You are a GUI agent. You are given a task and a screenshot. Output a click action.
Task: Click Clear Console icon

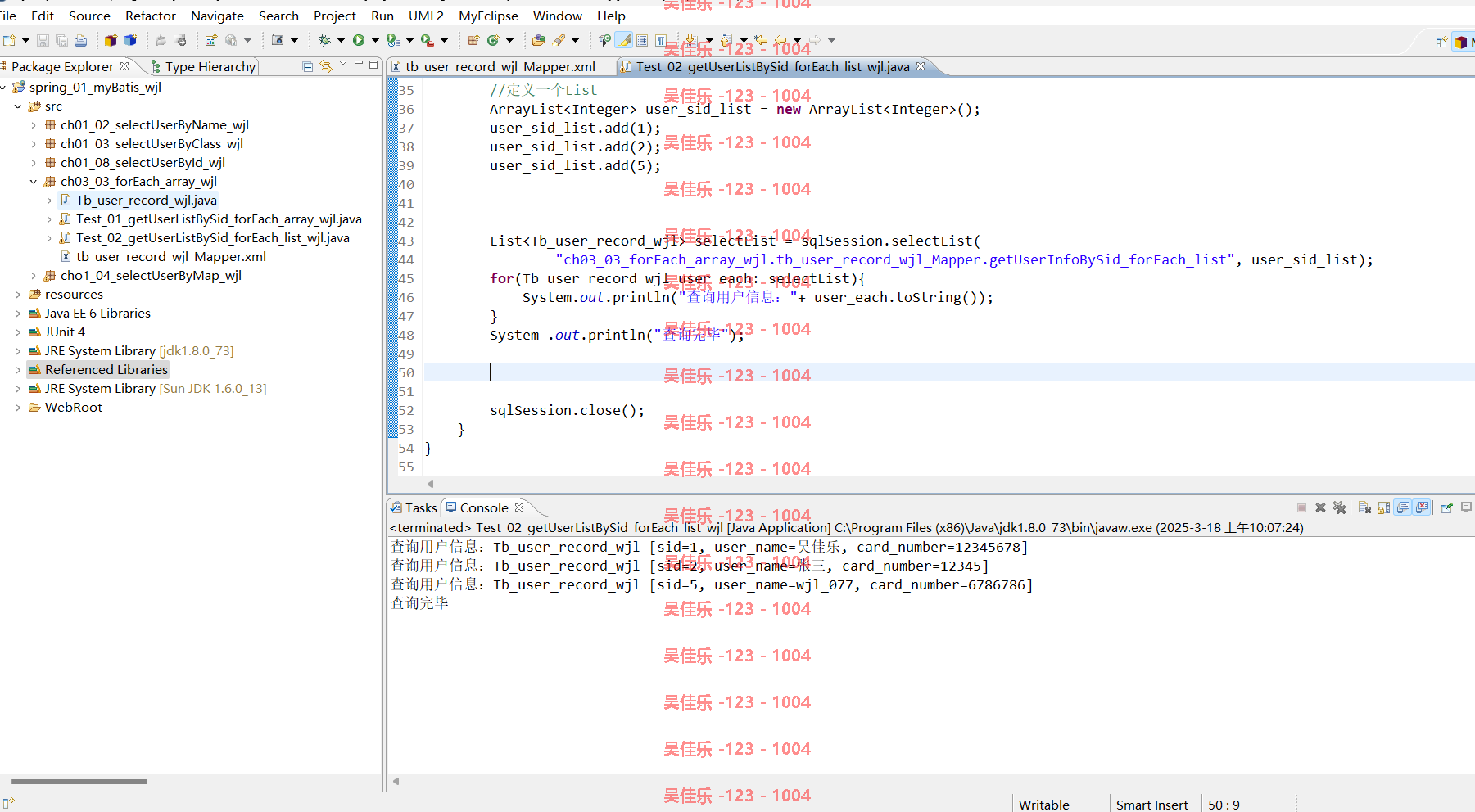(x=1364, y=508)
